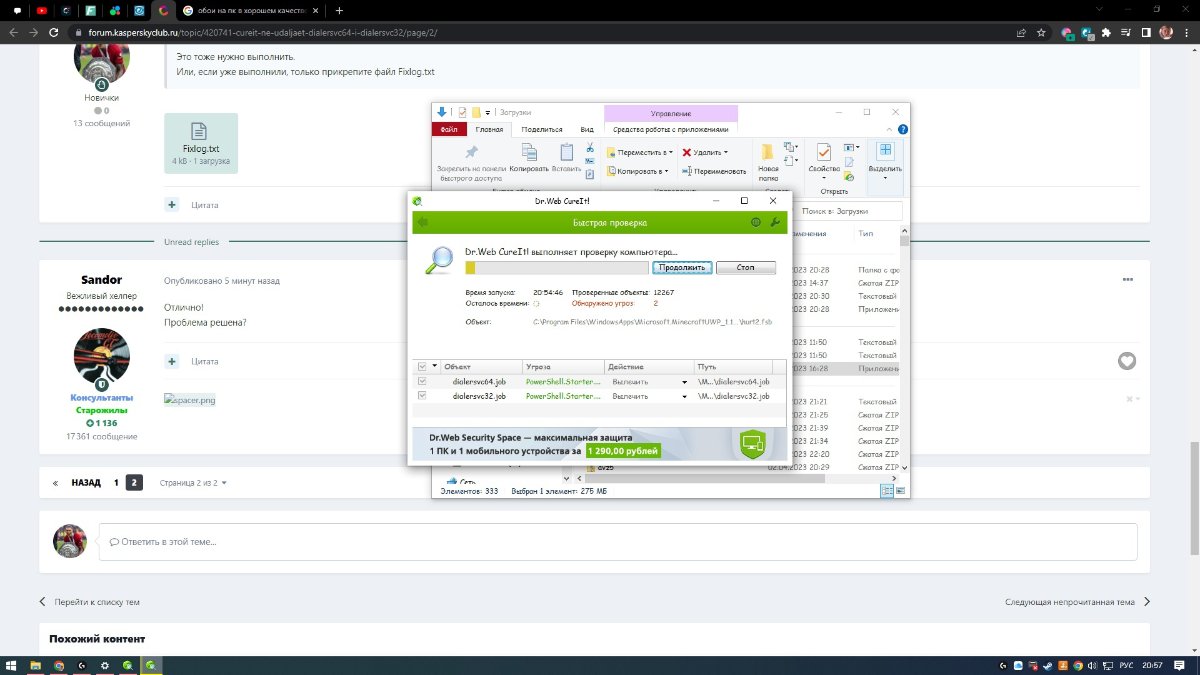The image size is (1200, 675).
Task: Click the green back arrow in Dr.Web
Action: coord(423,222)
